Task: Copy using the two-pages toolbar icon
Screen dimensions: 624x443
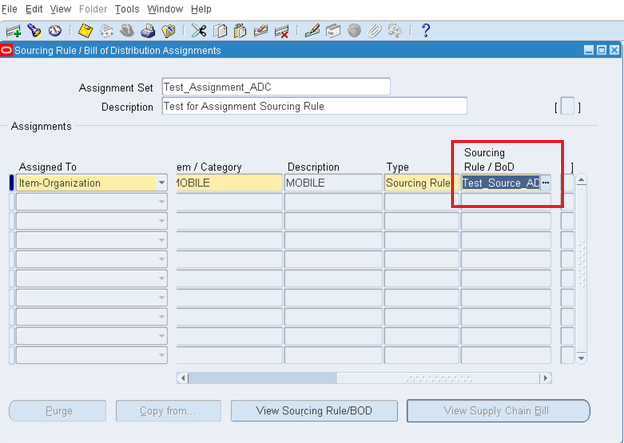Action: point(220,31)
